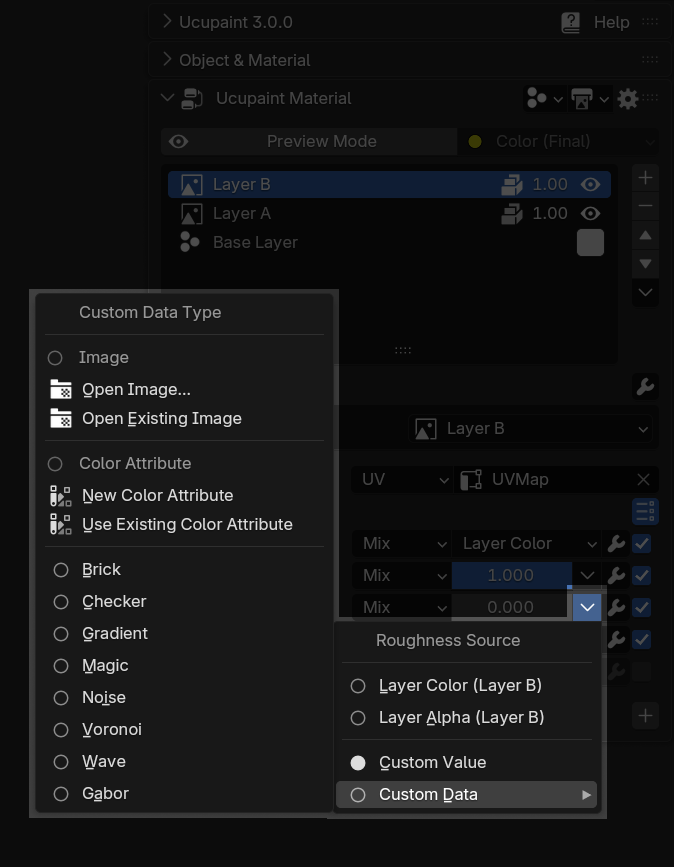
Task: Open the Color (Final) dropdown
Action: tap(558, 142)
